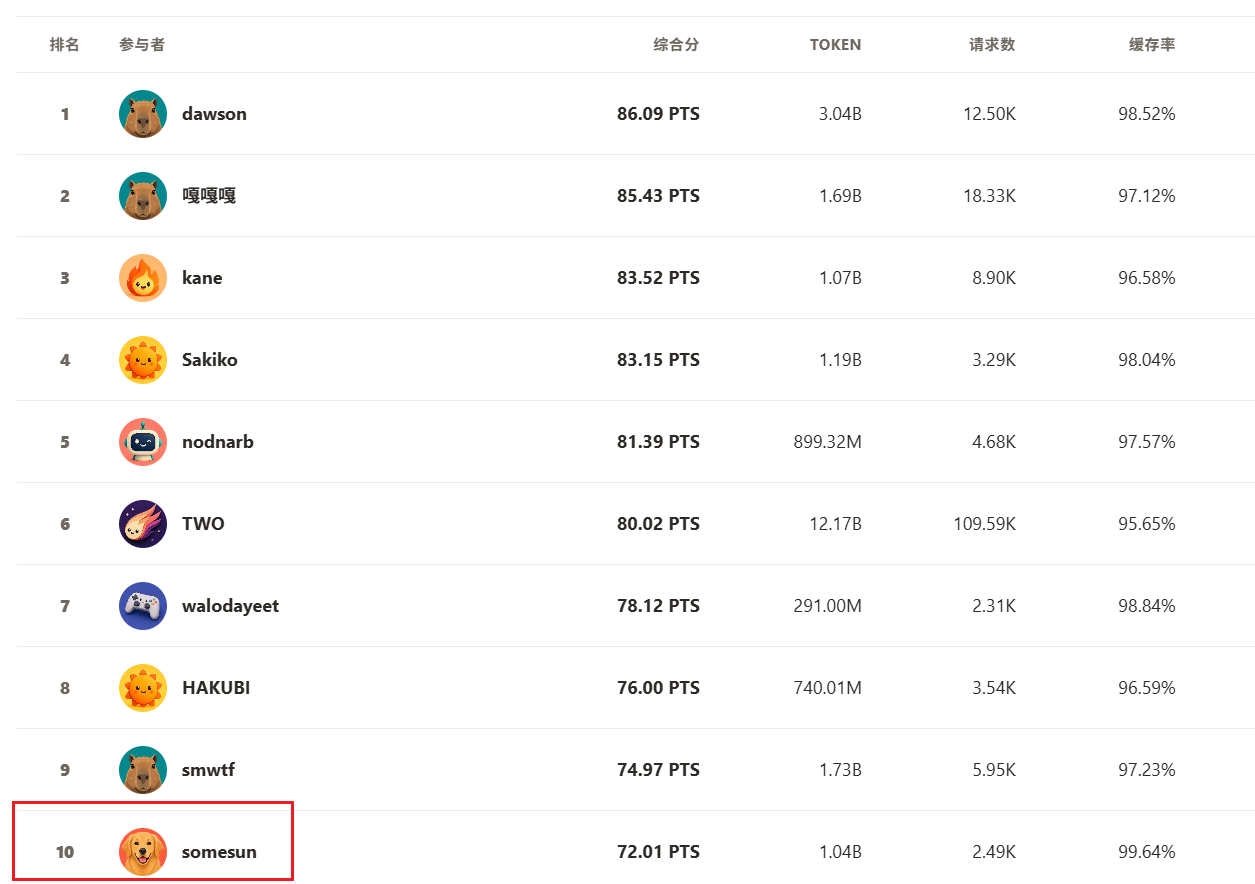The image size is (1255, 884).
Task: Click the 综合分 column header
Action: tap(676, 45)
